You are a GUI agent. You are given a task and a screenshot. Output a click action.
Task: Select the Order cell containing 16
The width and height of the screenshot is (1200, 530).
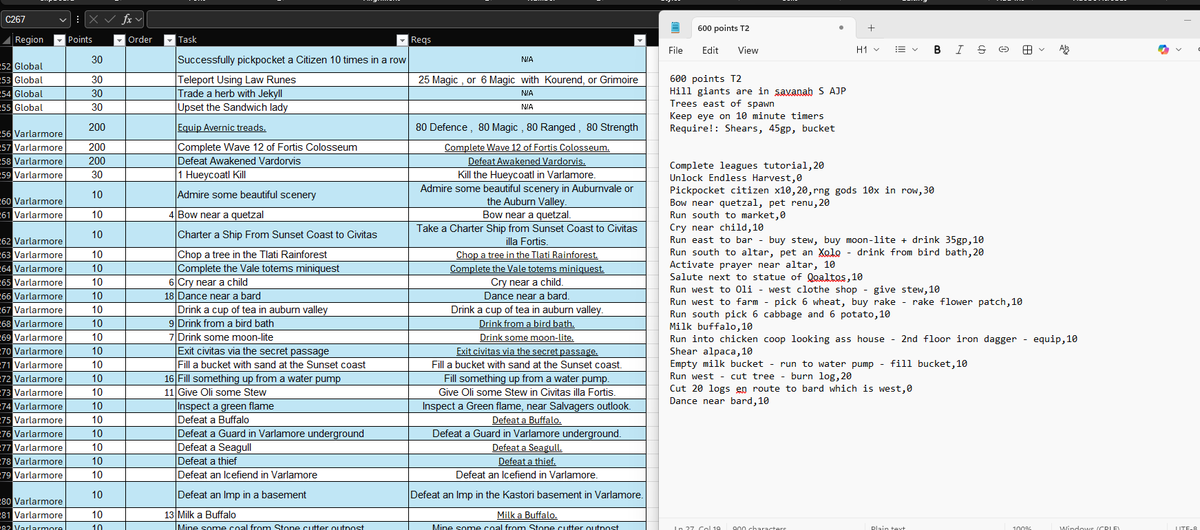click(151, 379)
